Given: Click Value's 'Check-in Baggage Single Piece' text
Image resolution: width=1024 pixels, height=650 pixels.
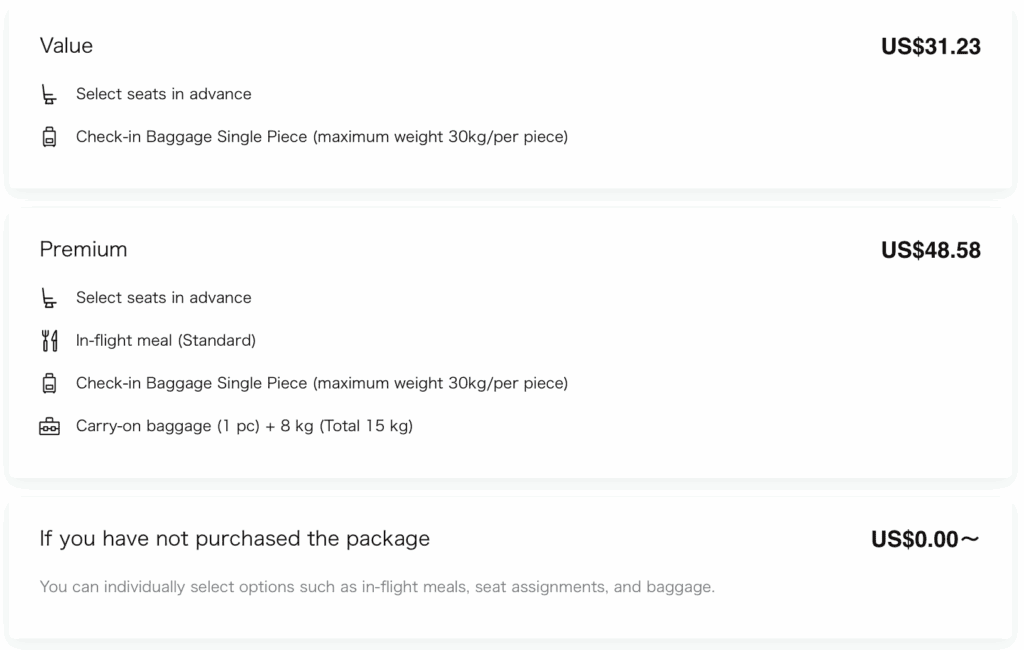Looking at the screenshot, I should pos(321,137).
